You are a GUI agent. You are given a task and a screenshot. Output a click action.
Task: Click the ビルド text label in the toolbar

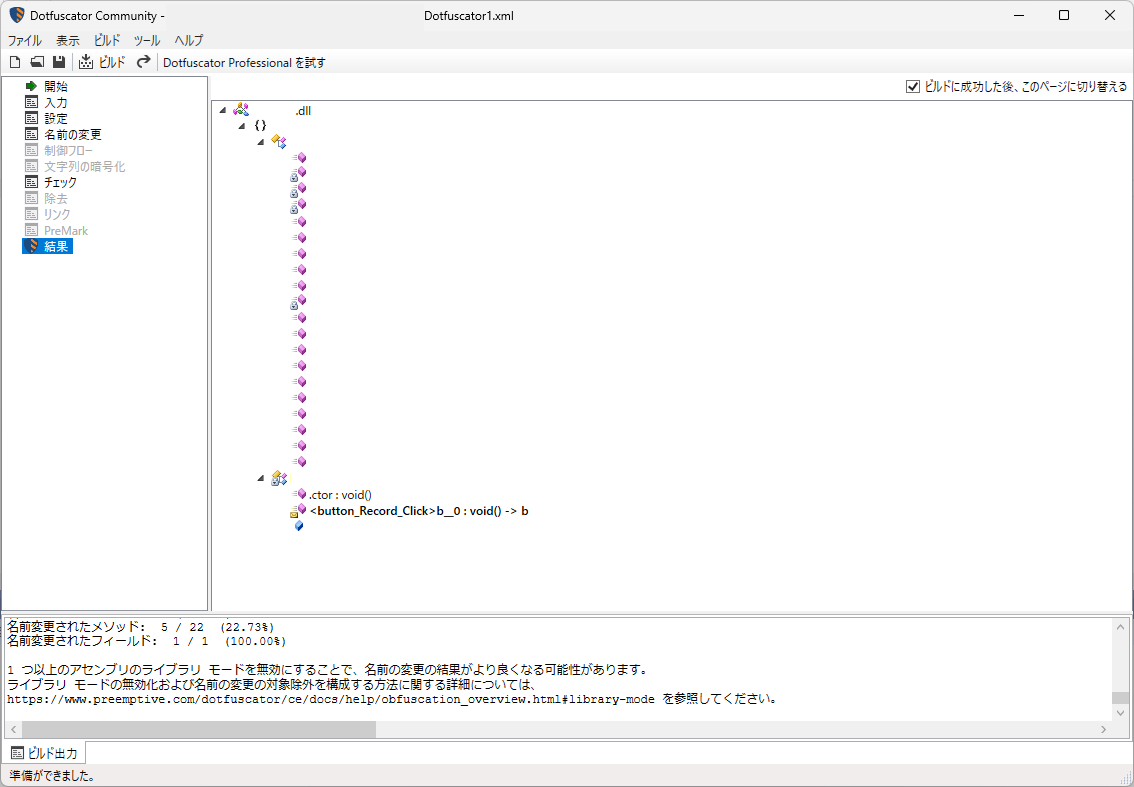coord(112,63)
